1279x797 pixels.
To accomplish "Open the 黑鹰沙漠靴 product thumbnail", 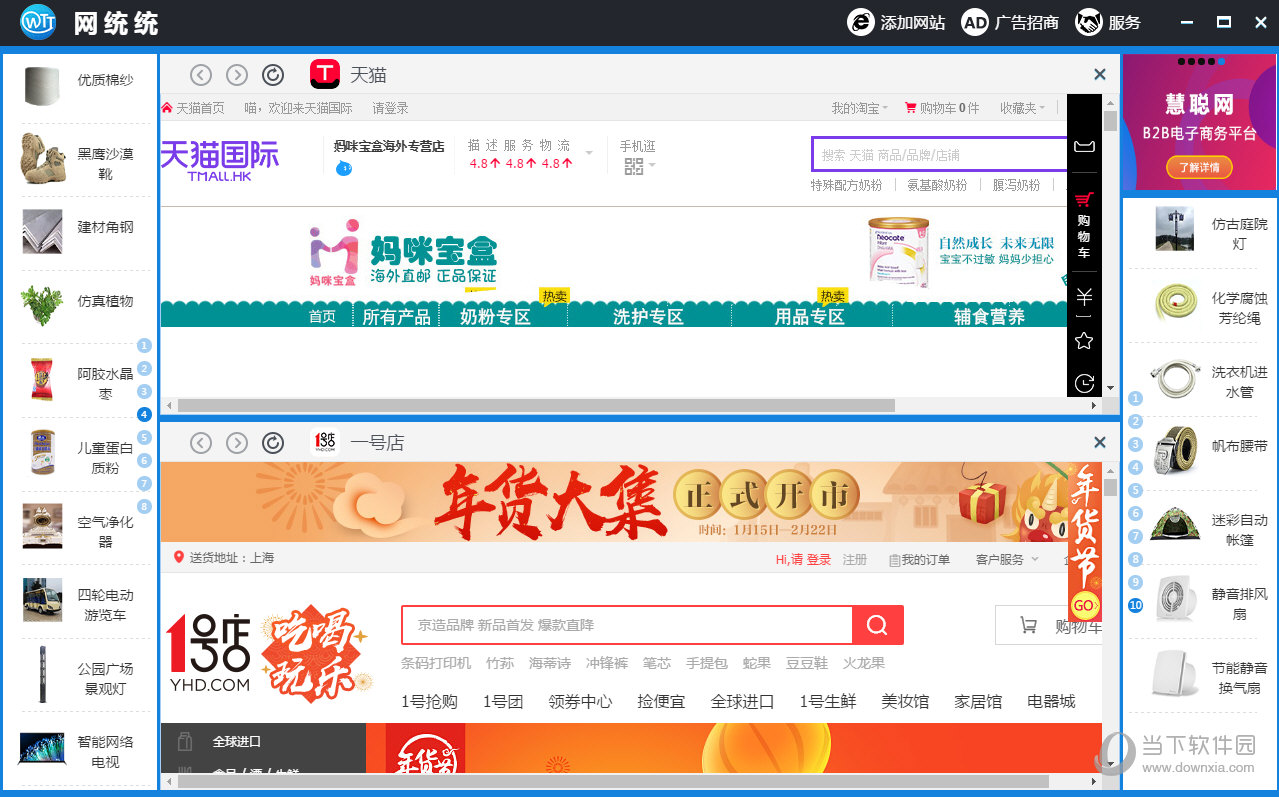I will (x=42, y=158).
